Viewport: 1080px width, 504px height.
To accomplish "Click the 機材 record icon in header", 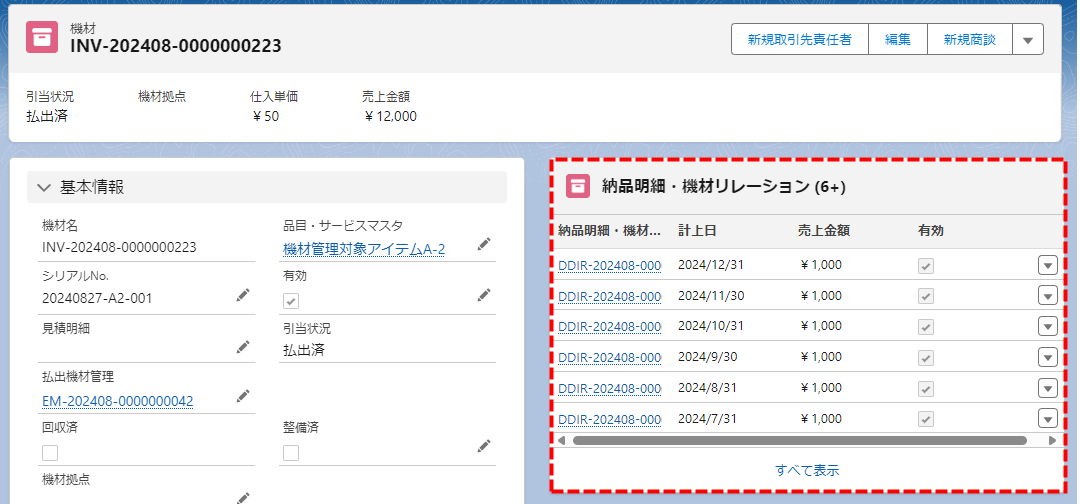I will point(42,37).
